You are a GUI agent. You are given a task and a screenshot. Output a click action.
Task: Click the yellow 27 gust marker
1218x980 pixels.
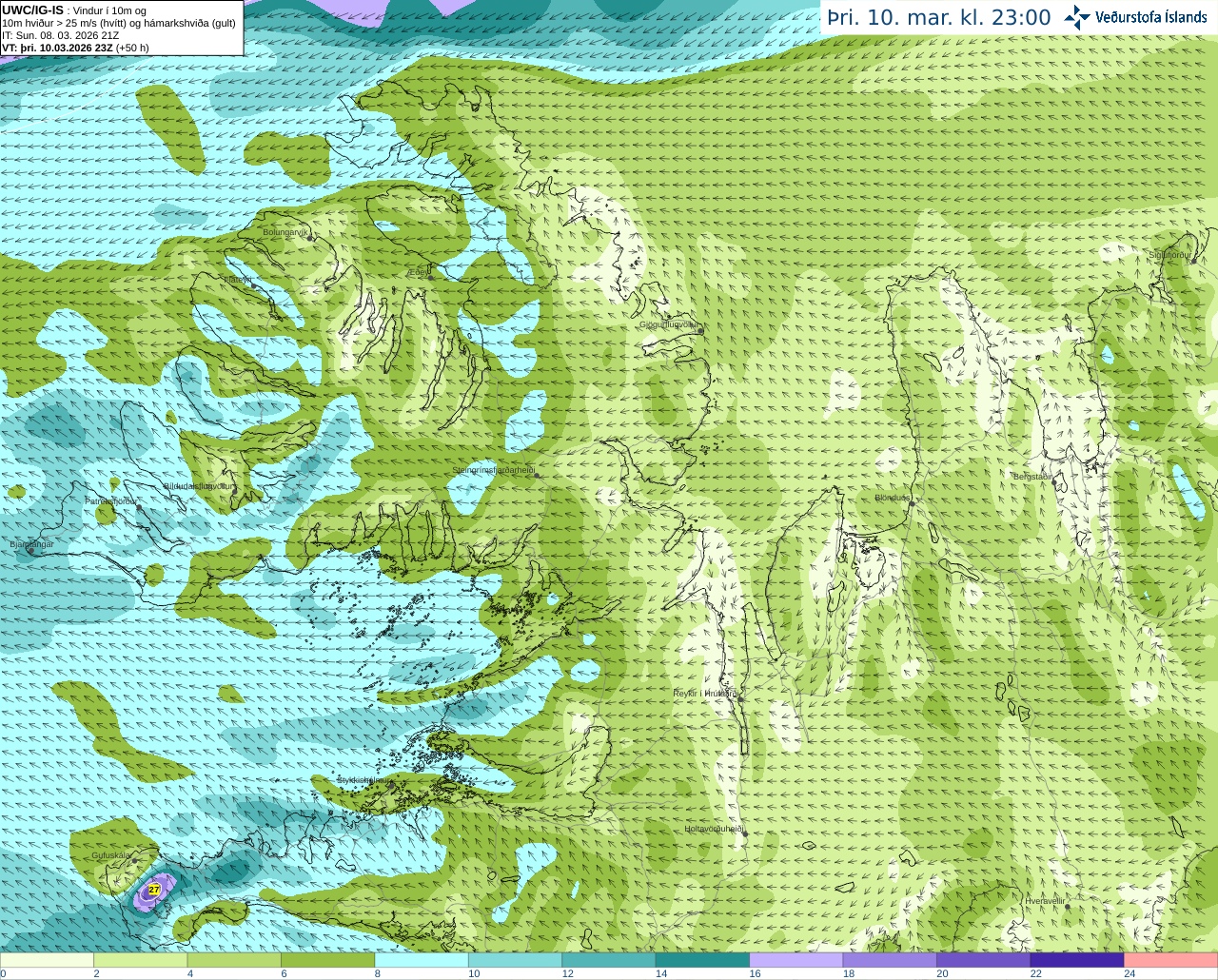[x=153, y=889]
